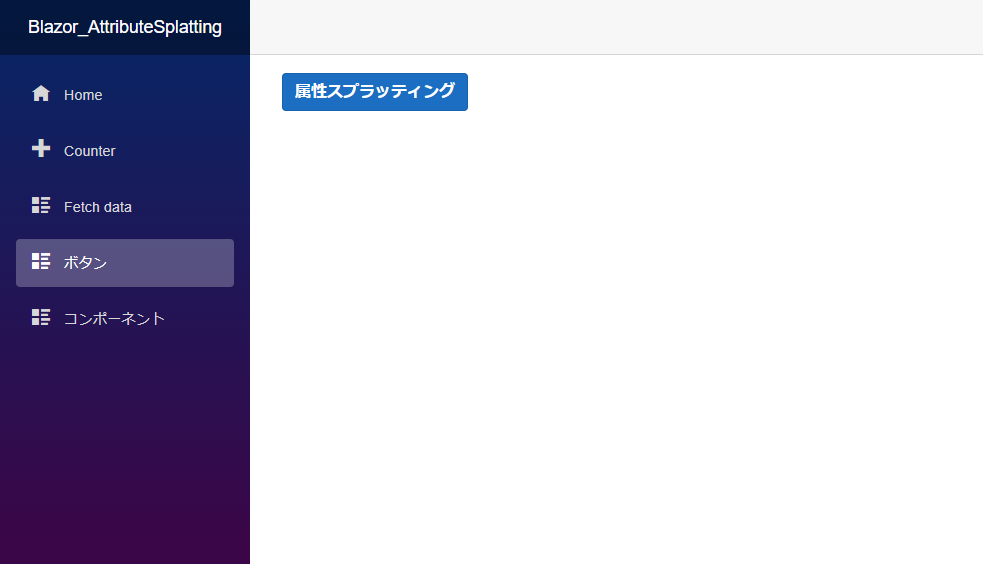The height and width of the screenshot is (564, 983).
Task: Select the ボタン nav item
Action: click(x=125, y=263)
